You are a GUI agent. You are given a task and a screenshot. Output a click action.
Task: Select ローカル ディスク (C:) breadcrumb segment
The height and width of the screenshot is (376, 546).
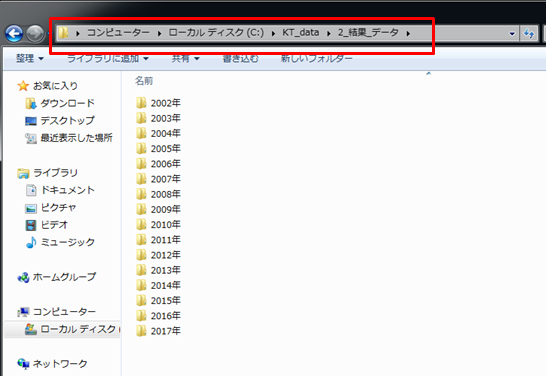click(216, 33)
